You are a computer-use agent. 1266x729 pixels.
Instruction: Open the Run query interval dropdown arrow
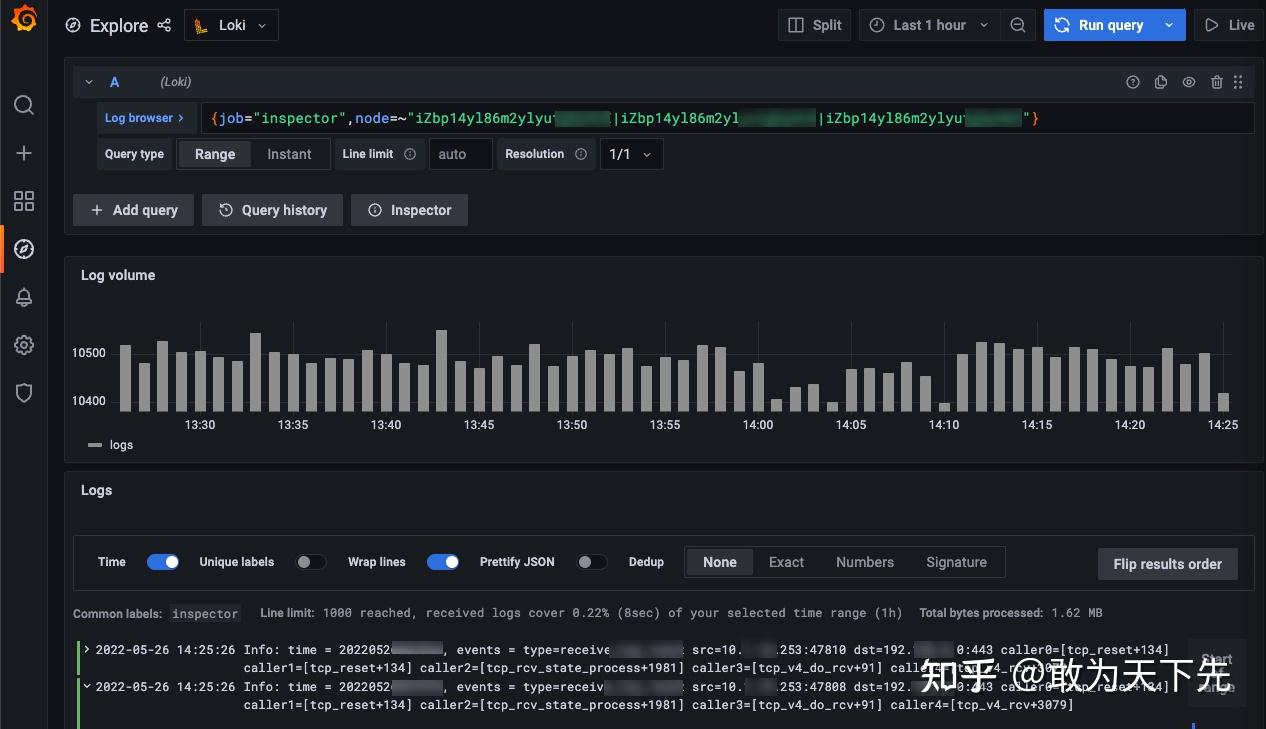(1169, 25)
